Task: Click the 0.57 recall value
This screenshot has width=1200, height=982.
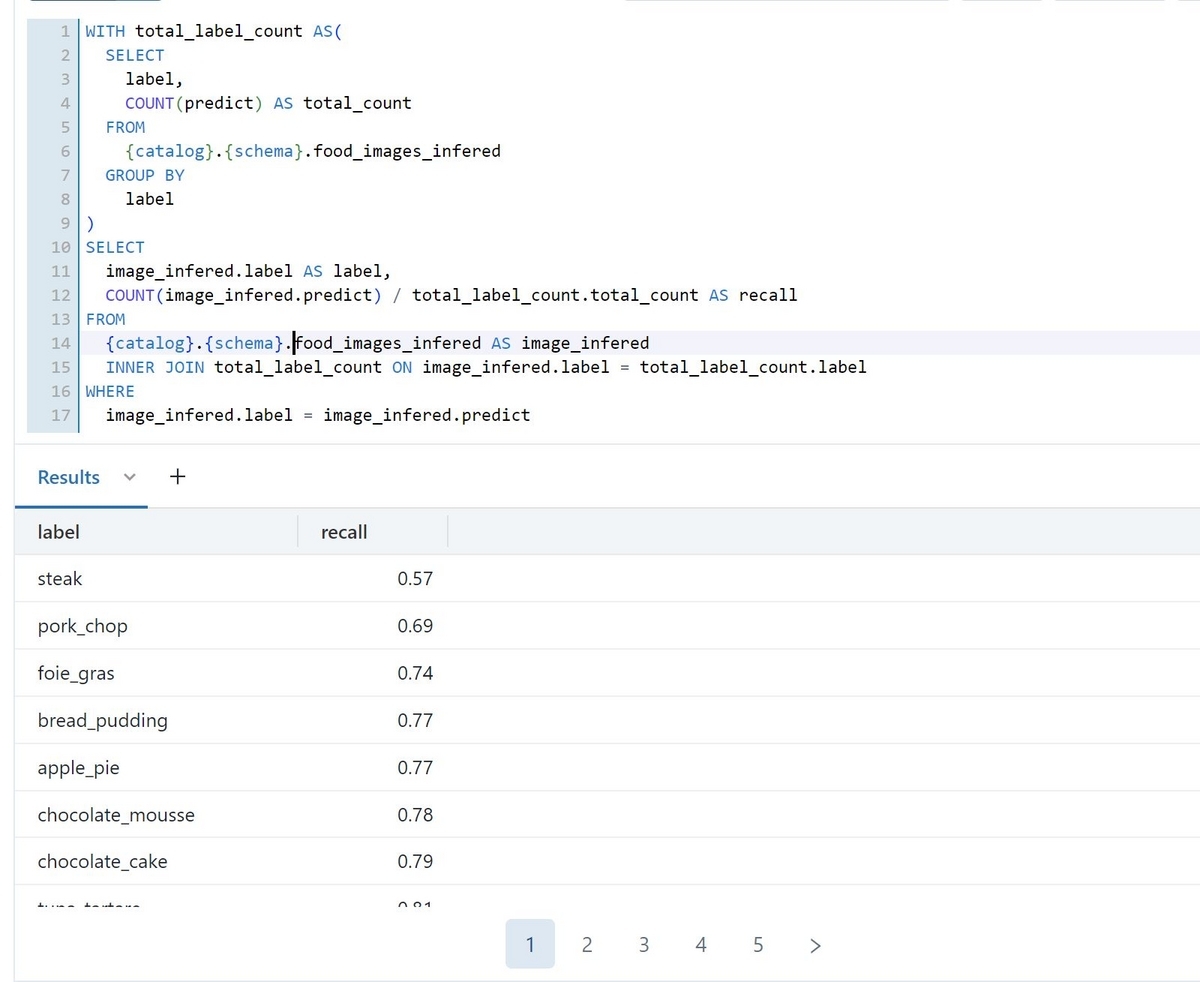Action: pyautogui.click(x=415, y=578)
